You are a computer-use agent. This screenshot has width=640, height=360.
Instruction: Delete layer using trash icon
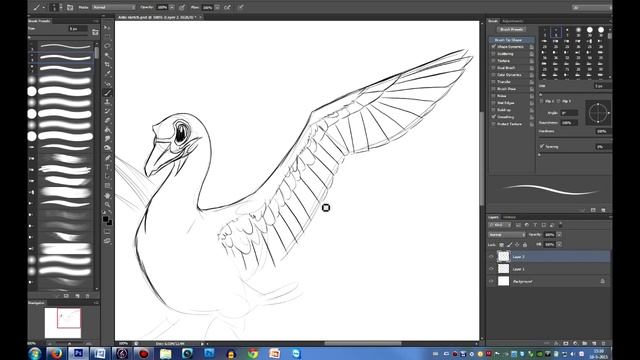604,344
